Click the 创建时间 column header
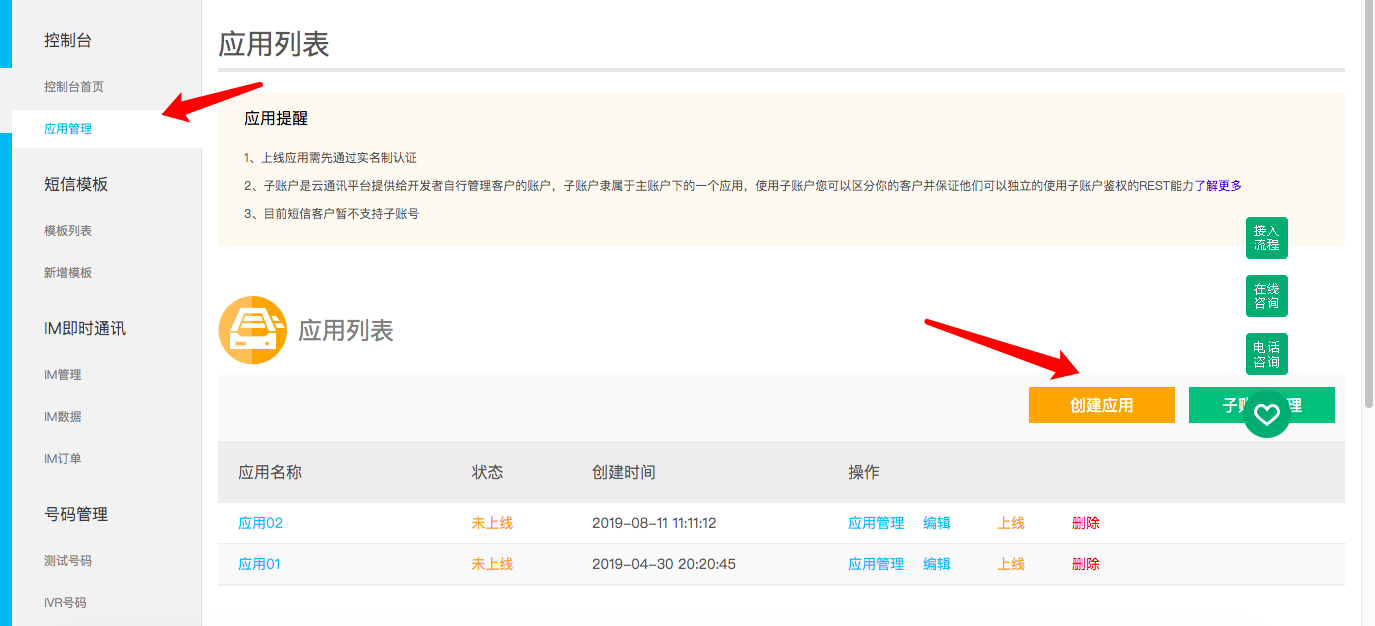 pos(624,472)
